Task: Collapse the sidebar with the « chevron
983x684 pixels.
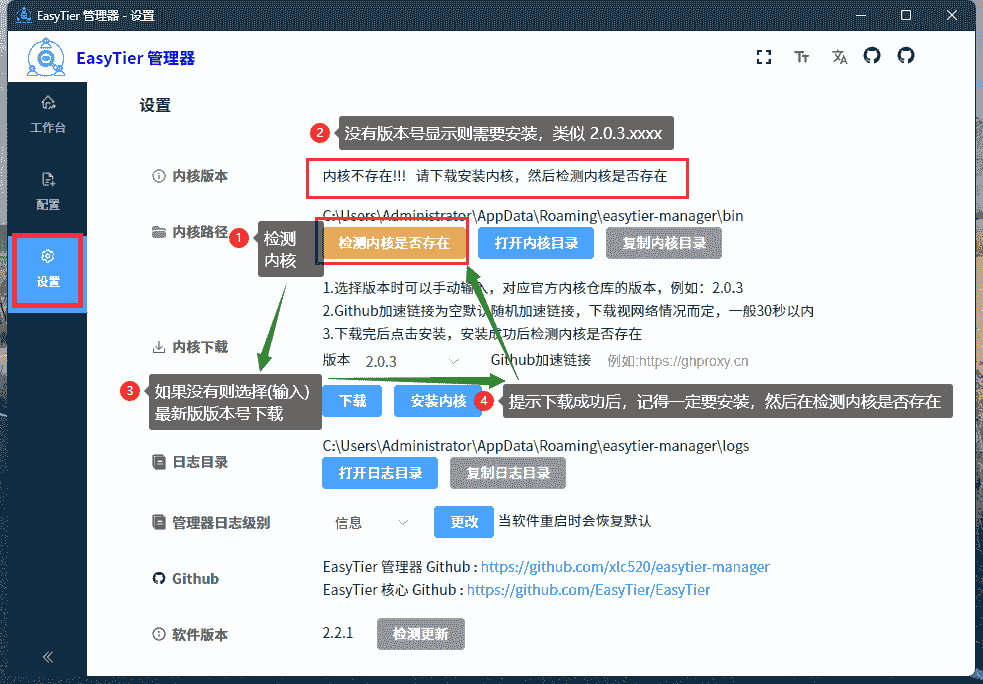Action: click(47, 657)
